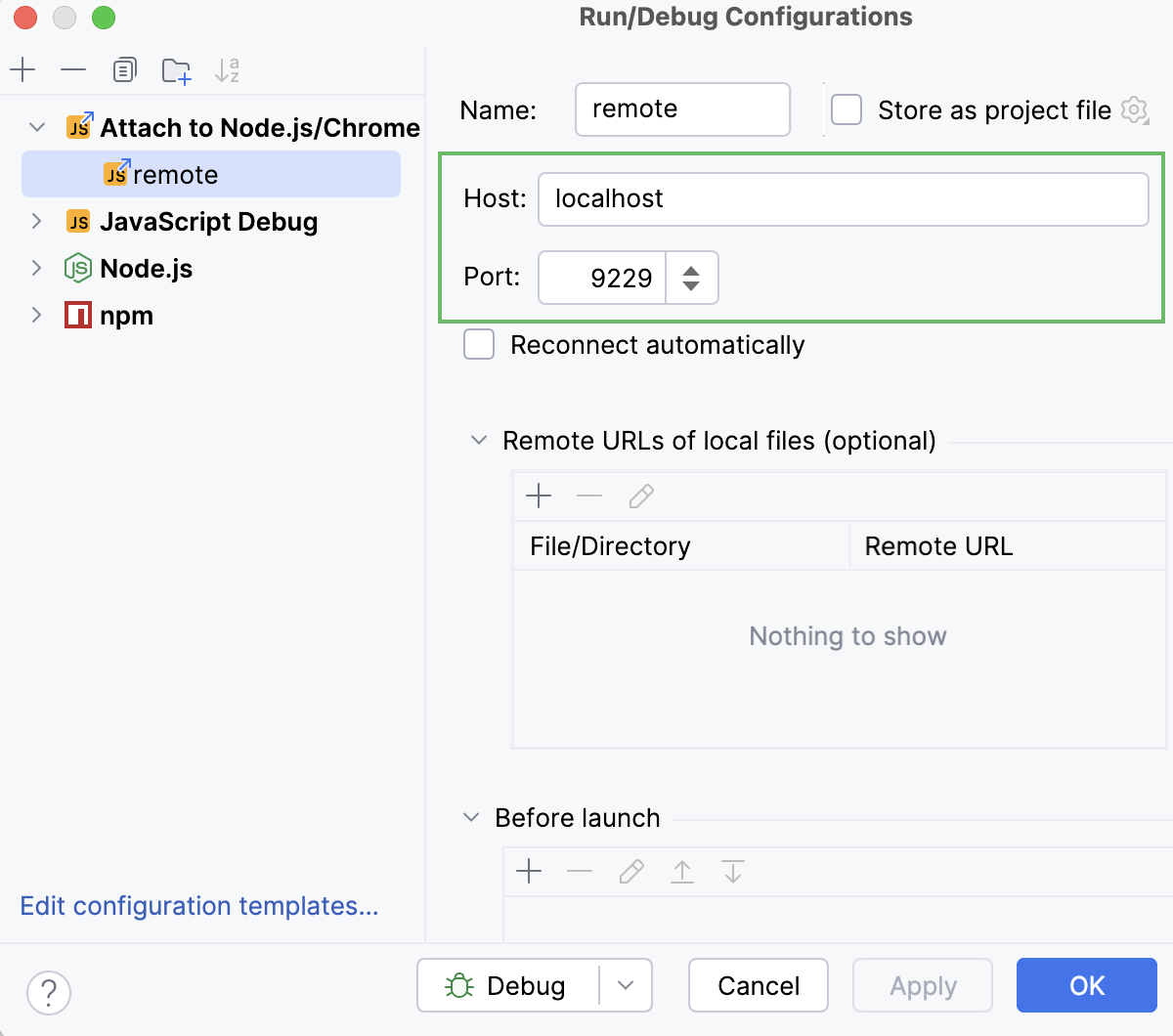This screenshot has width=1173, height=1036.
Task: Open Edit configuration templates
Action: (199, 906)
